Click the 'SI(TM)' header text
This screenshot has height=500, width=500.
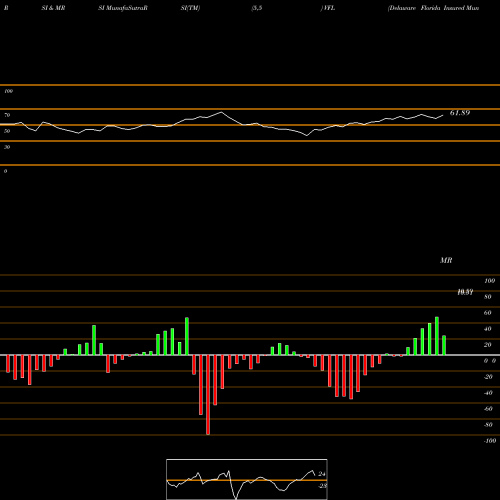[x=190, y=8]
